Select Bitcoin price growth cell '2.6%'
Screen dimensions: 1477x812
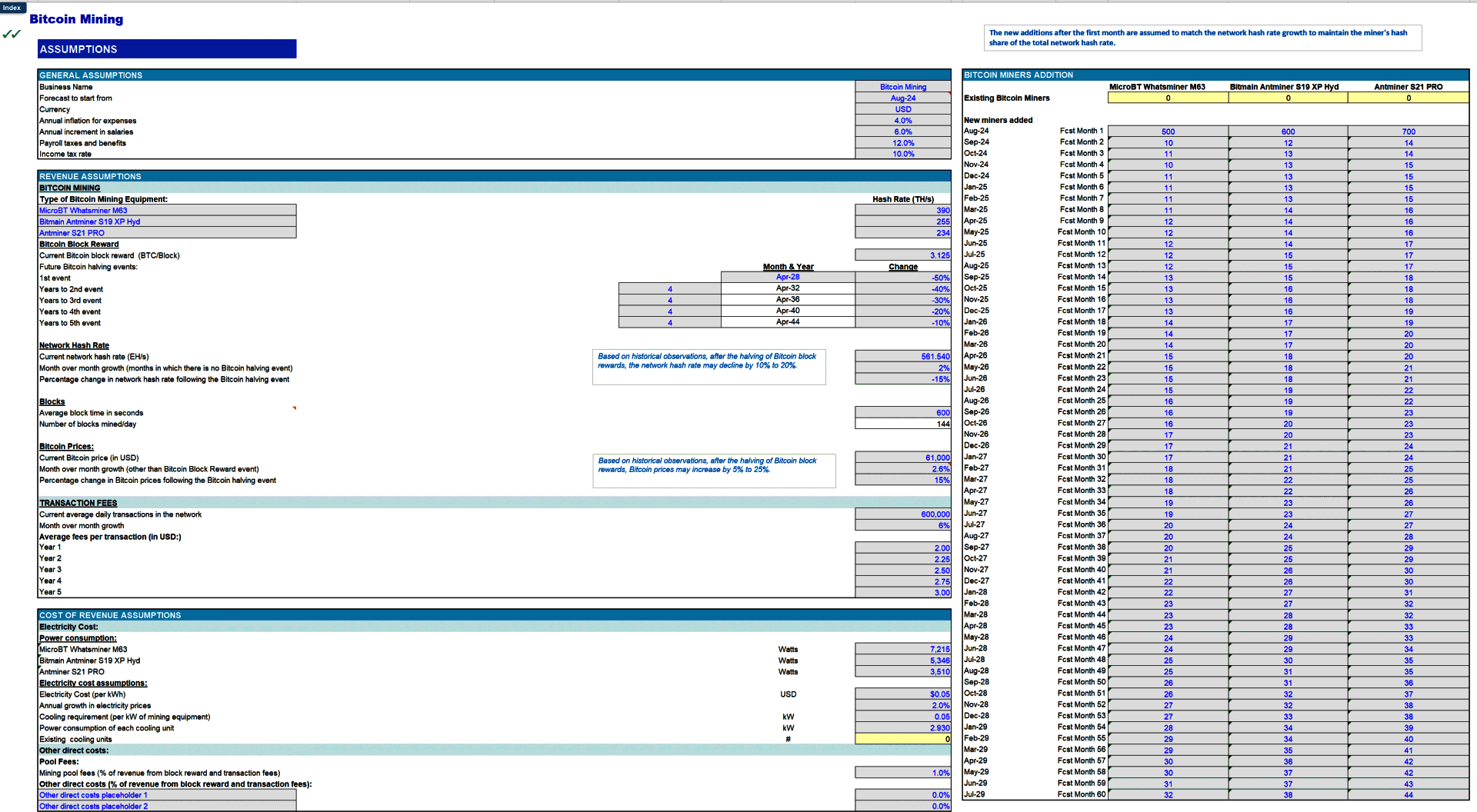(903, 469)
